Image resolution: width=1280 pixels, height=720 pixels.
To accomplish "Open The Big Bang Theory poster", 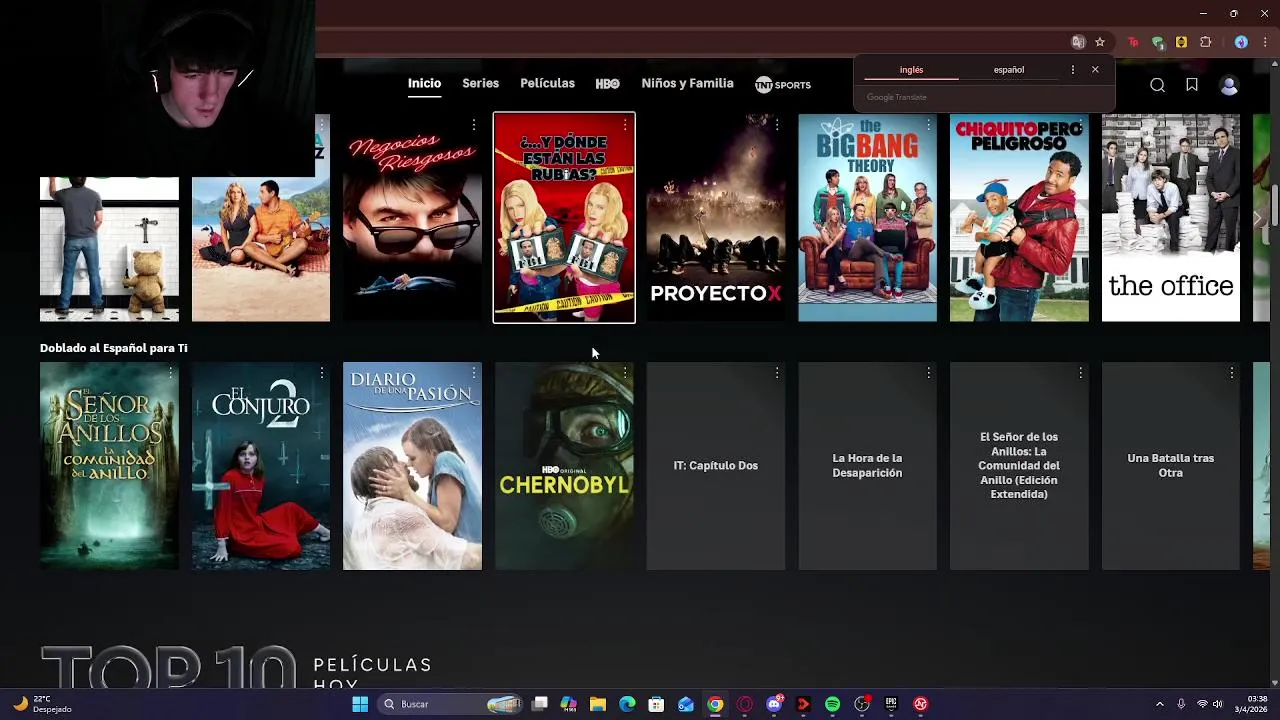I will point(867,218).
